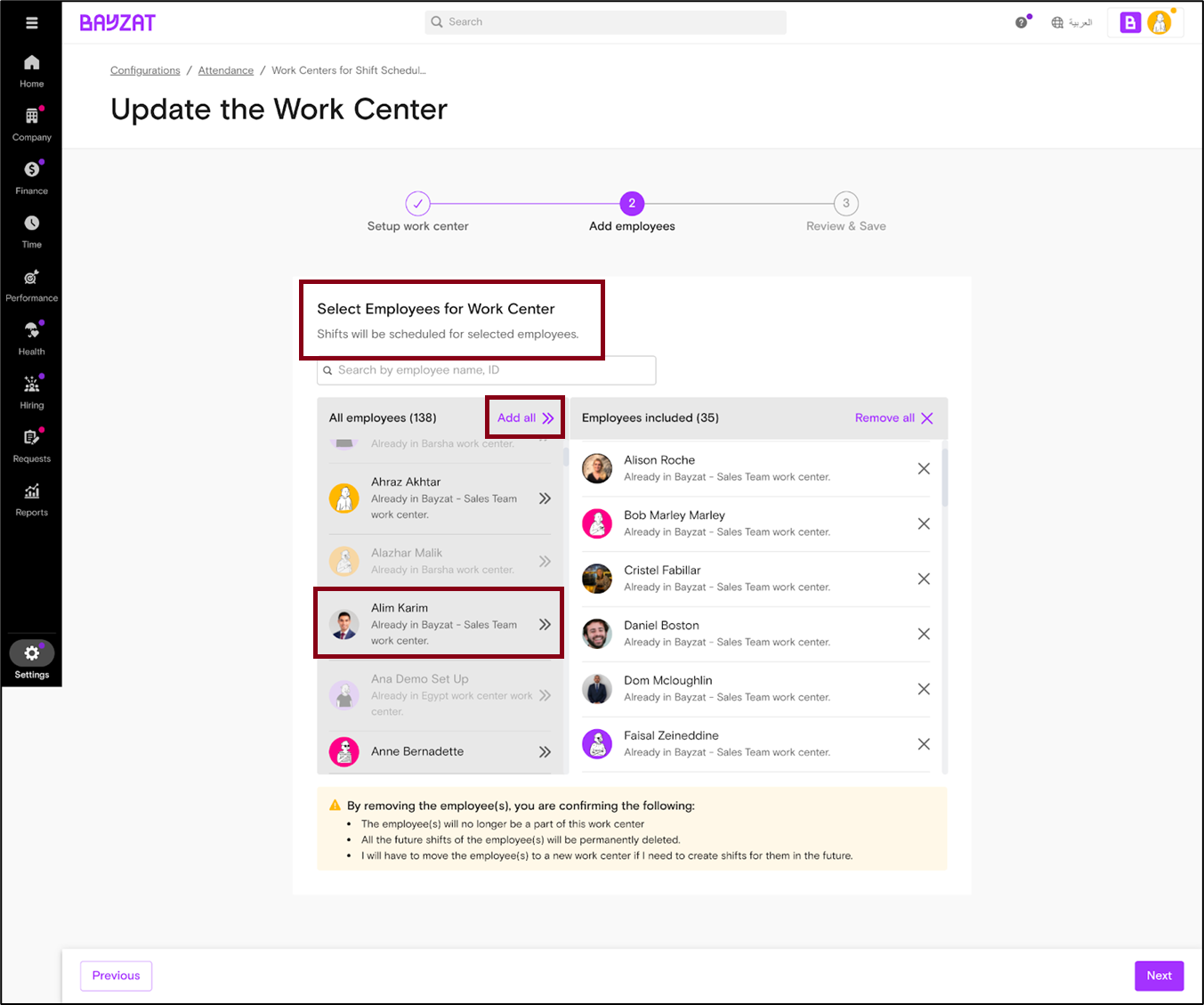Remove Daniel Boston from included list

[924, 634]
